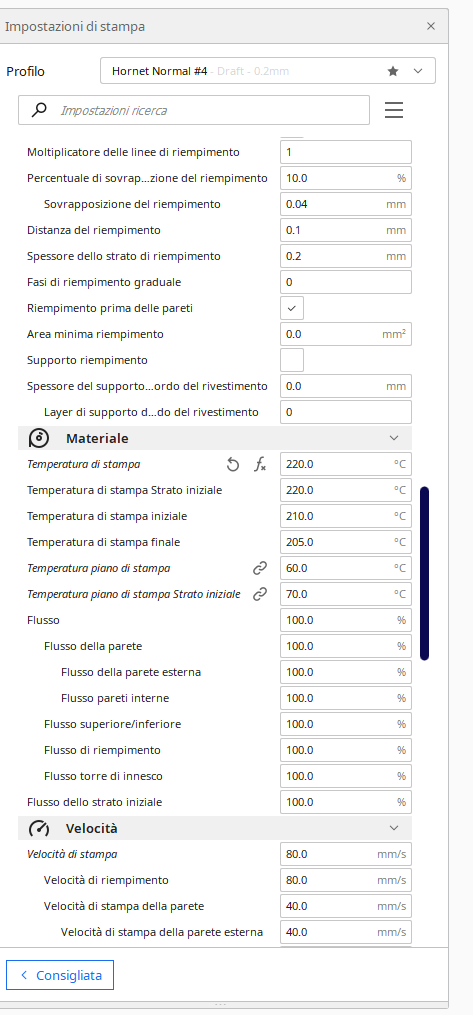
Task: Click the magnifier search icon
Action: coord(39,110)
